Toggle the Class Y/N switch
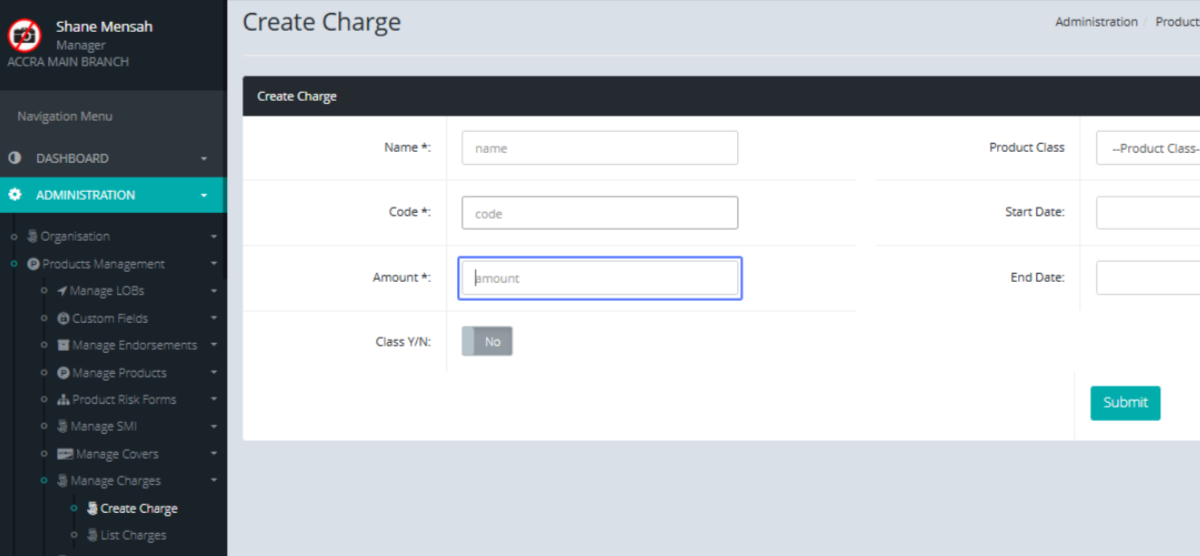Screen dimensions: 1200x556 coord(487,342)
